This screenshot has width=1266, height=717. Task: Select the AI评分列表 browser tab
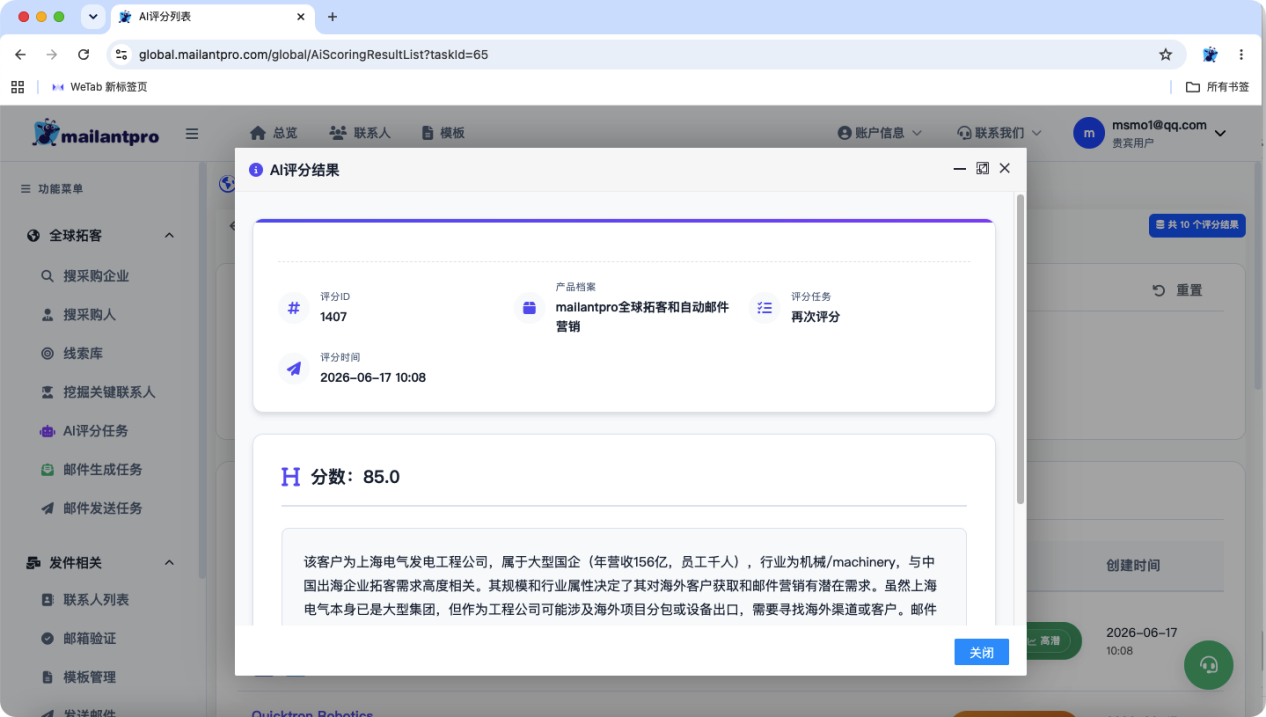tap(213, 17)
